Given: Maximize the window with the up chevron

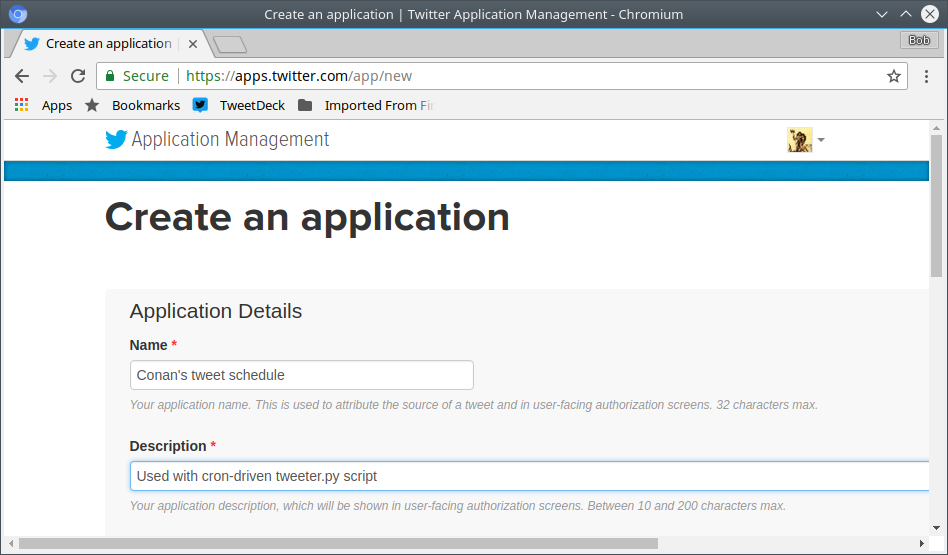Looking at the screenshot, I should 906,13.
